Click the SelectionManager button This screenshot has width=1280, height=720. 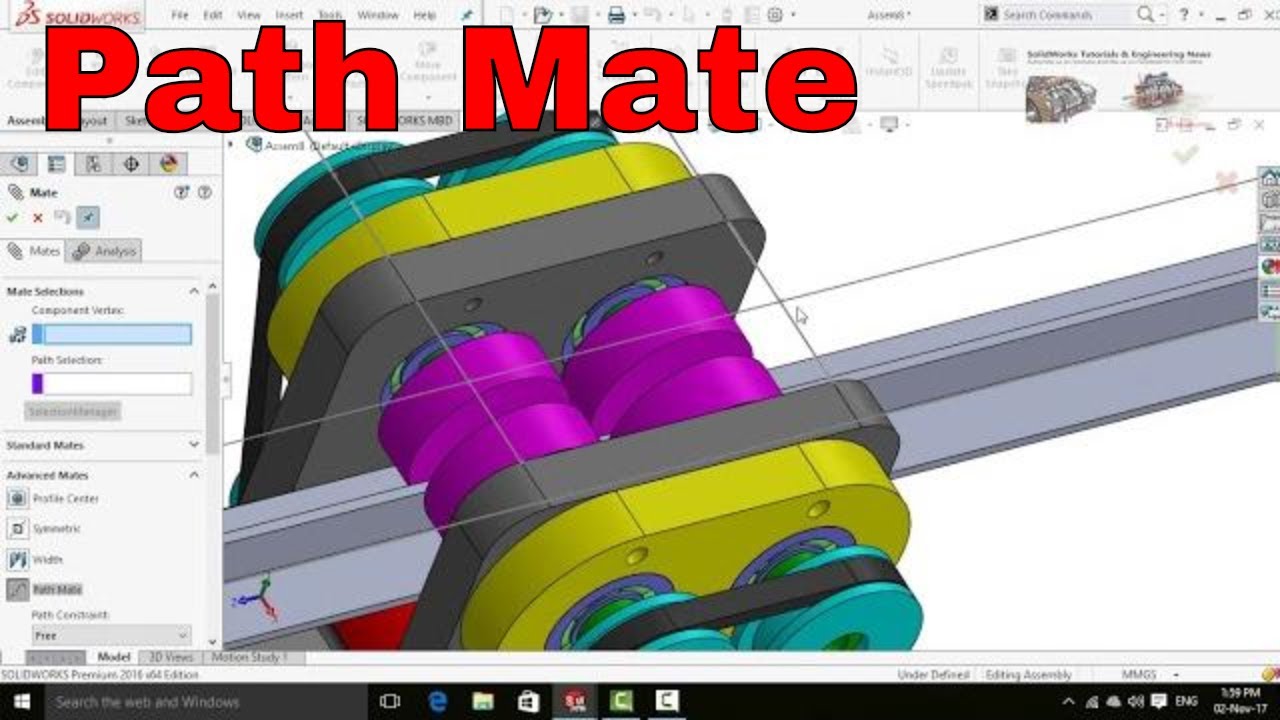pos(72,411)
